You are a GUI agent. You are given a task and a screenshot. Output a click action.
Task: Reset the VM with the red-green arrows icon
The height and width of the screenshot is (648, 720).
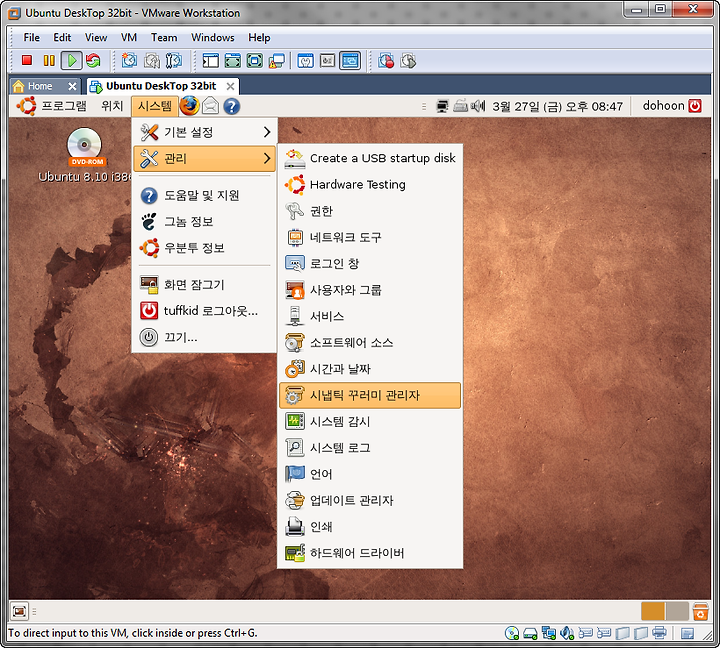click(x=93, y=60)
